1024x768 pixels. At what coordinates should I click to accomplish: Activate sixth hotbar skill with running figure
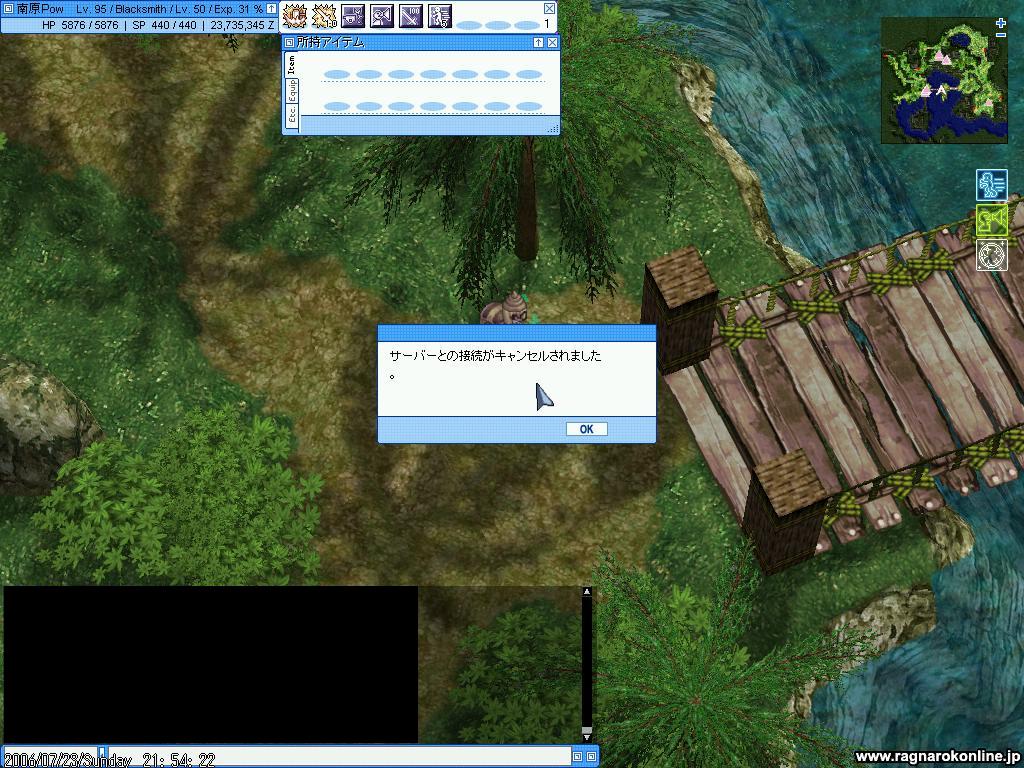point(440,16)
